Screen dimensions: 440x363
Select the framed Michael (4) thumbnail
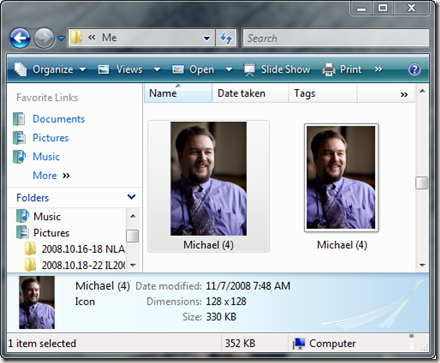(x=341, y=178)
